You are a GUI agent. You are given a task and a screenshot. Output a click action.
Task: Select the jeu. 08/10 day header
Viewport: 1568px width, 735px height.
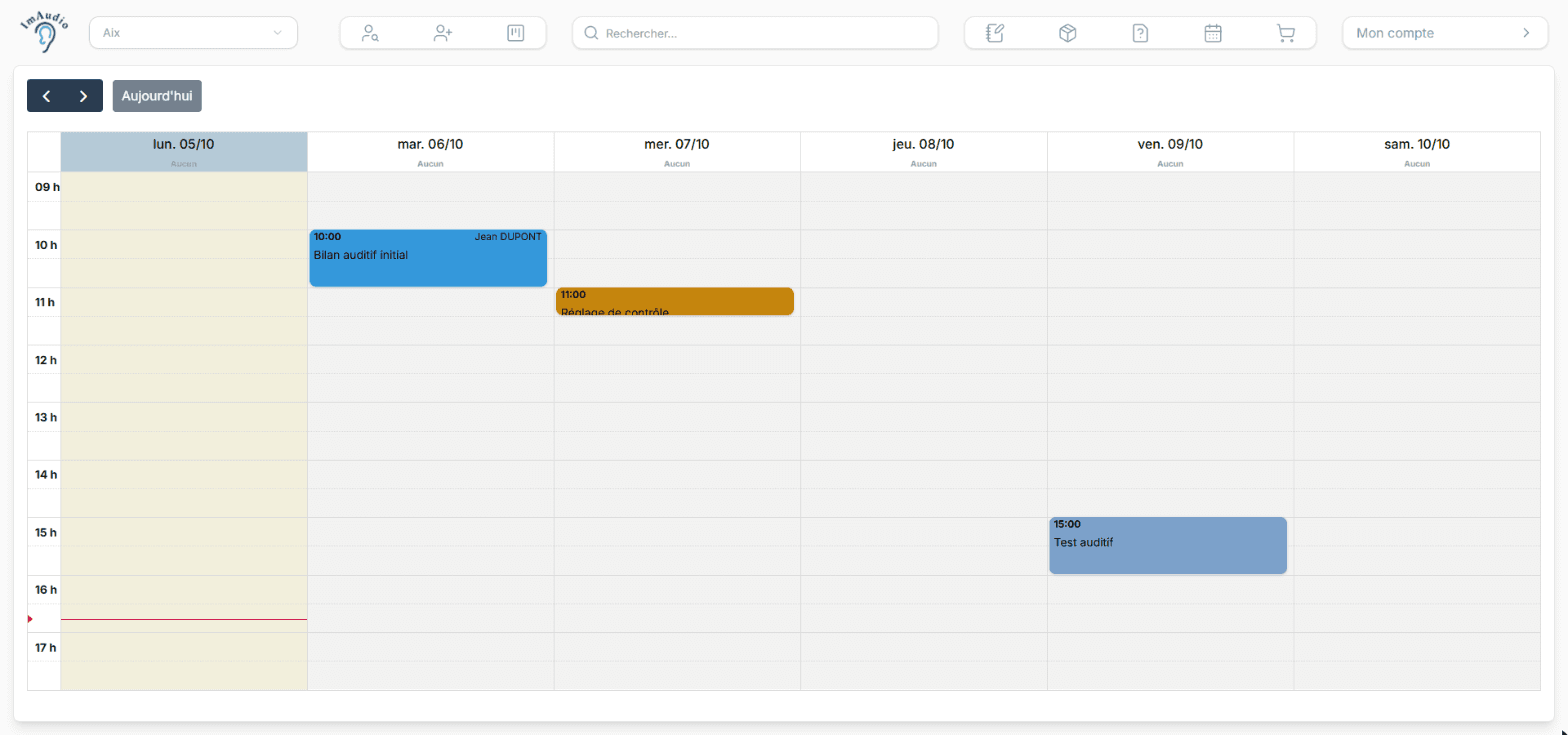coord(923,151)
